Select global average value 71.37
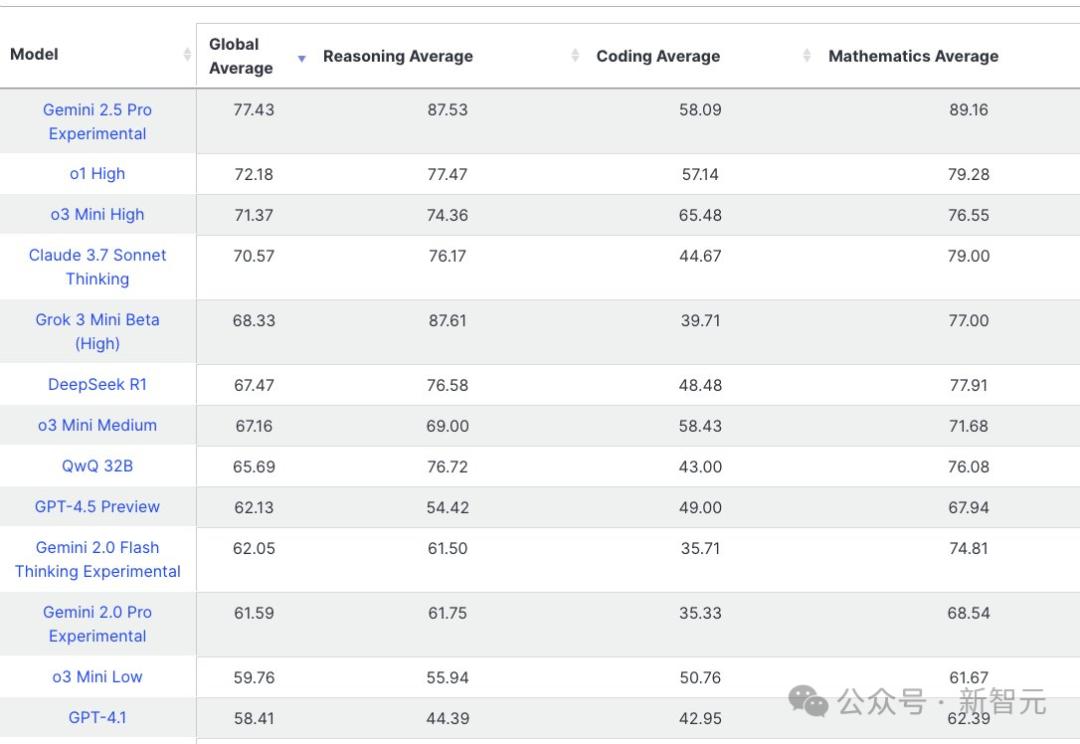1080x744 pixels. (253, 215)
